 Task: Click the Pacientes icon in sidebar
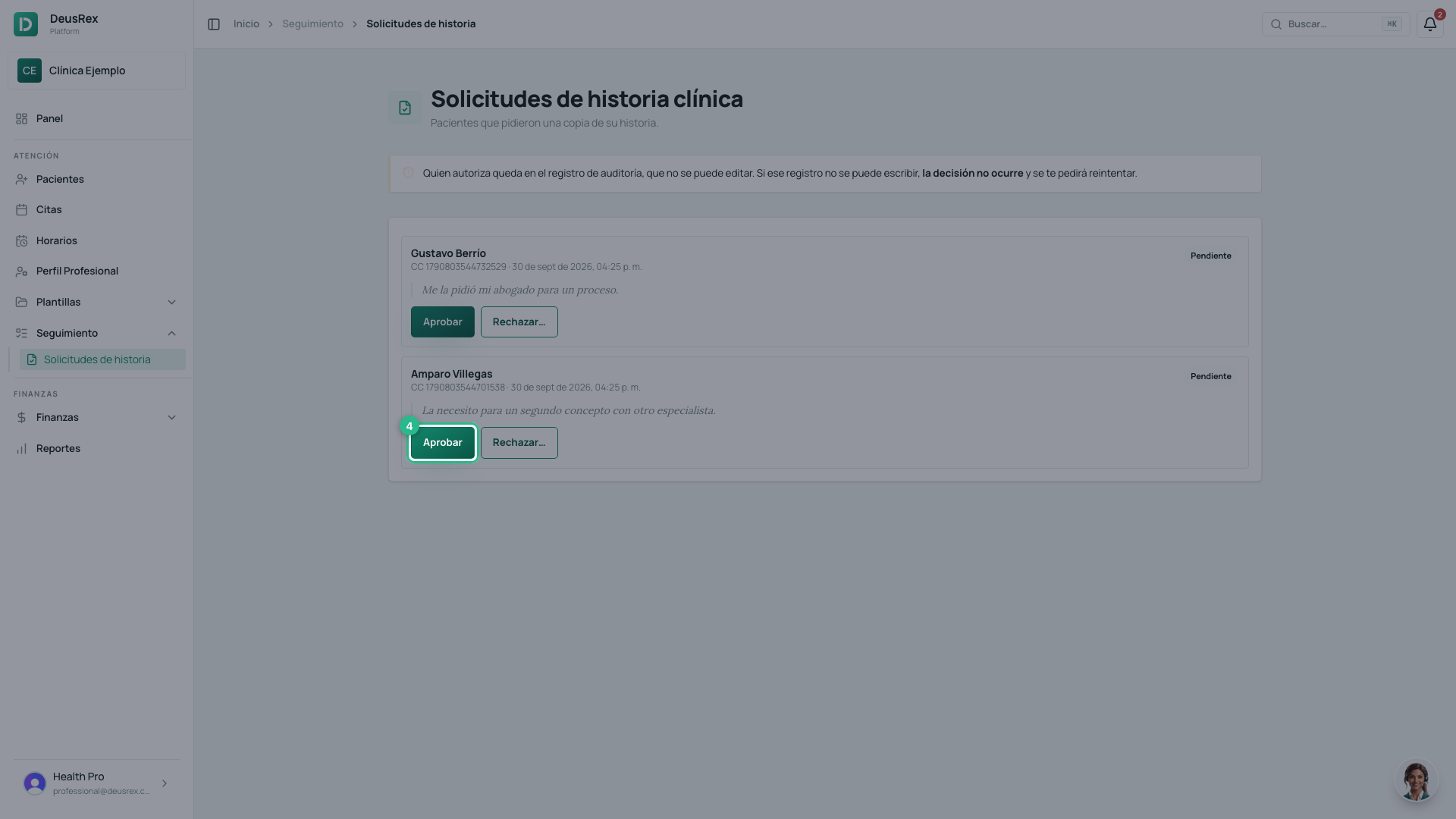coord(21,180)
